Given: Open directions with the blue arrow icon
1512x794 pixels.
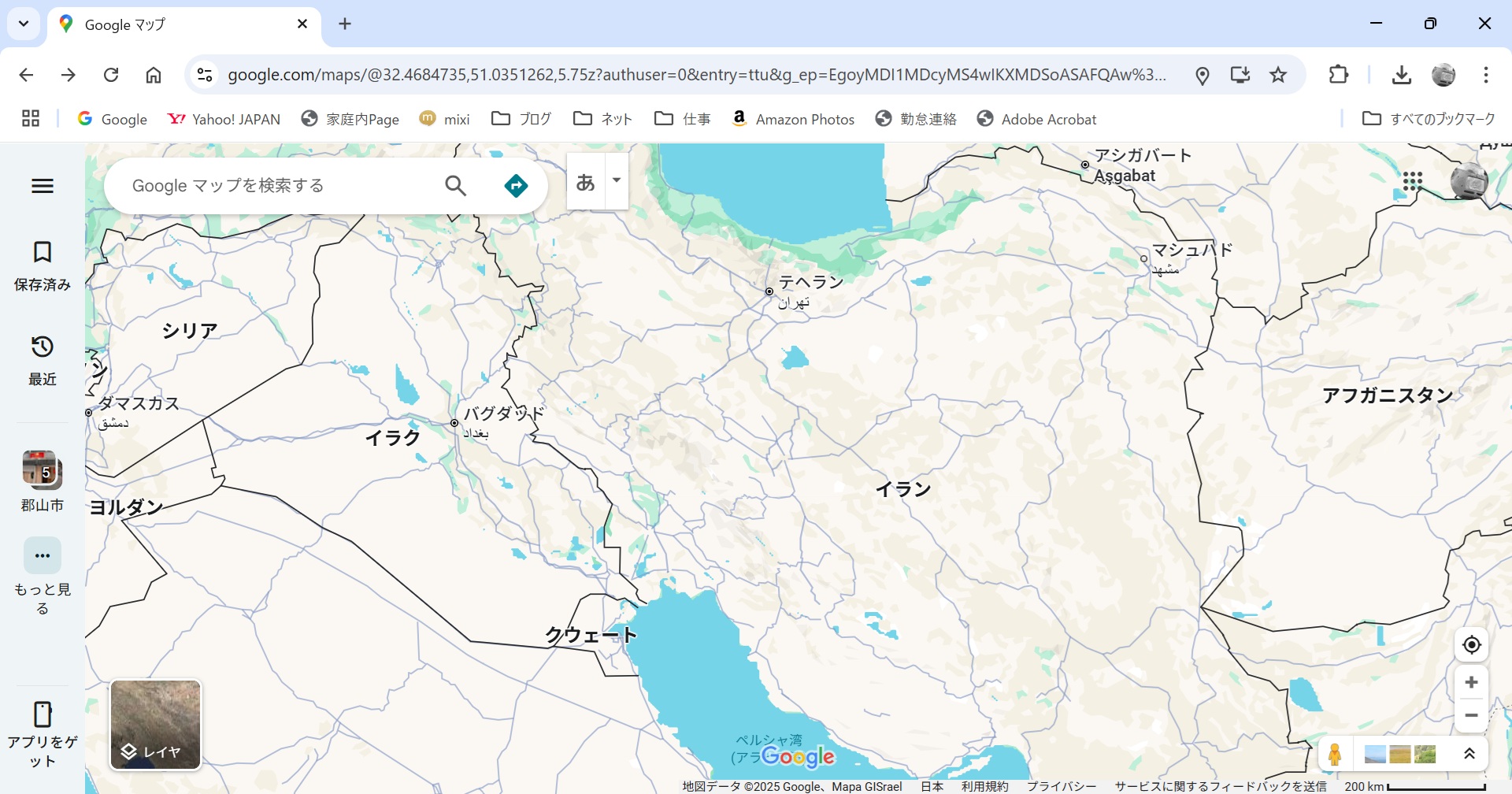Looking at the screenshot, I should pos(516,186).
